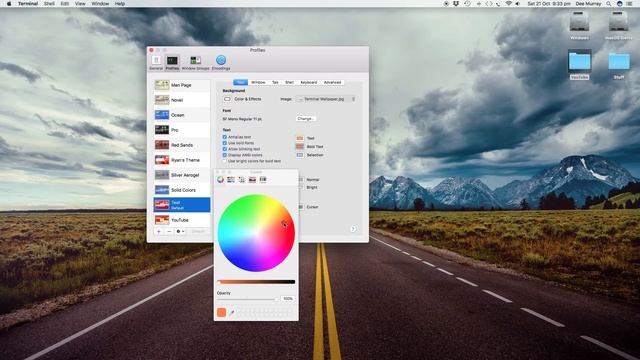
Task: Open the Apple menu
Action: coord(9,4)
